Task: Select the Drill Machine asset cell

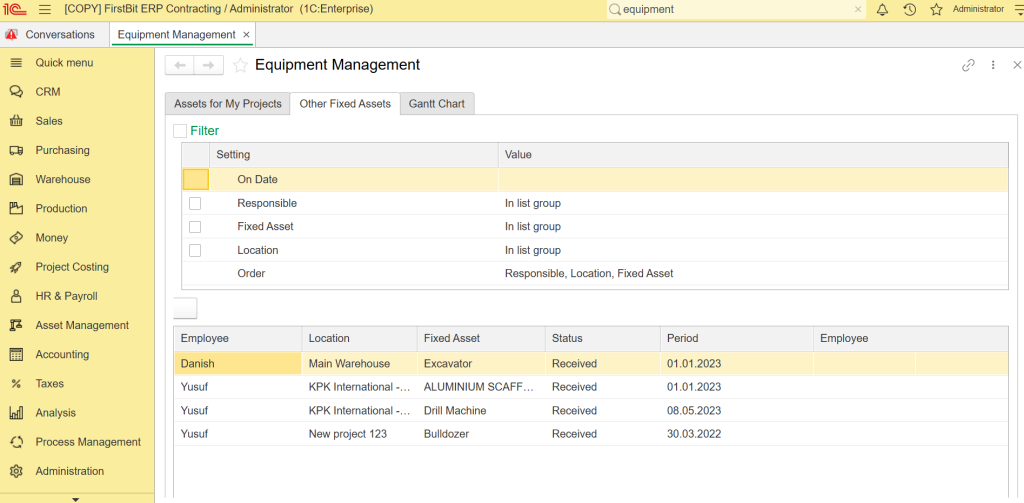Action: pos(481,411)
